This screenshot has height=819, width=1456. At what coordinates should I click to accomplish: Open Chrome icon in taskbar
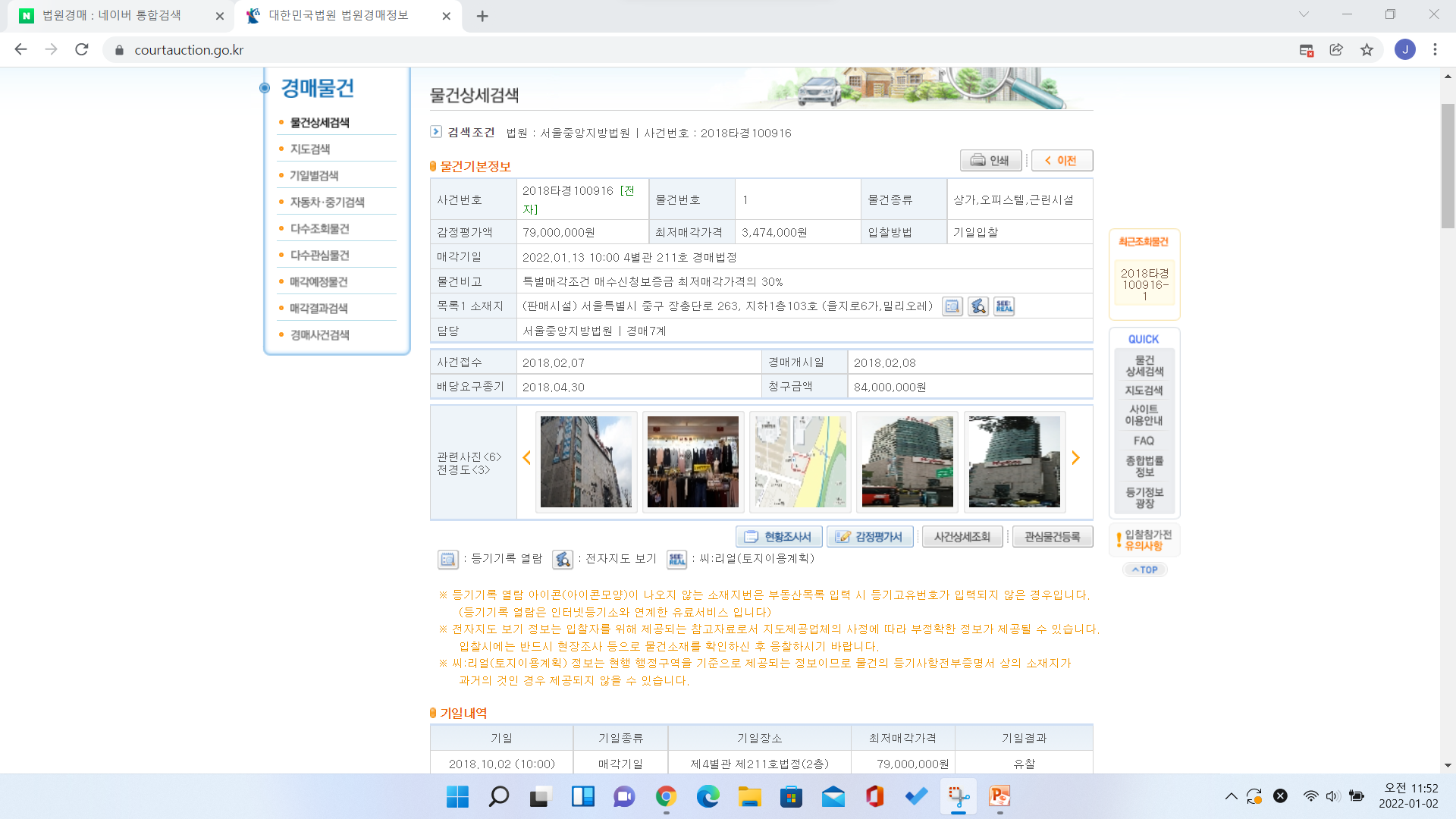(666, 796)
